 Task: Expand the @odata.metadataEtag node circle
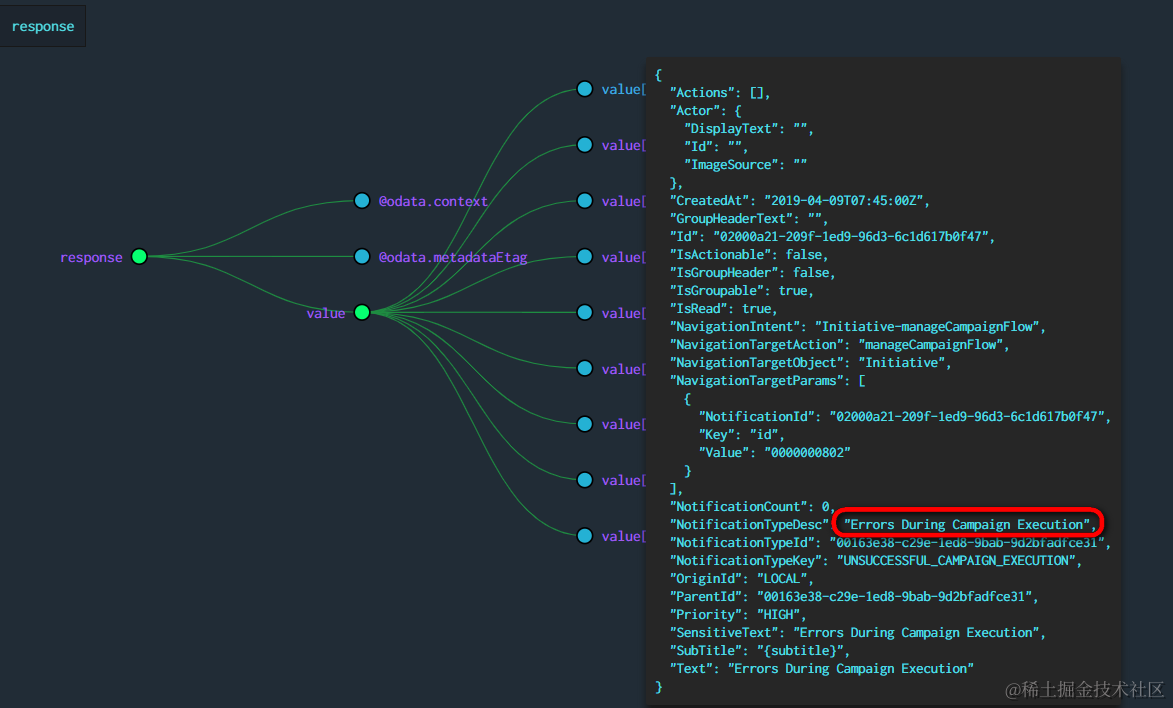coord(362,257)
